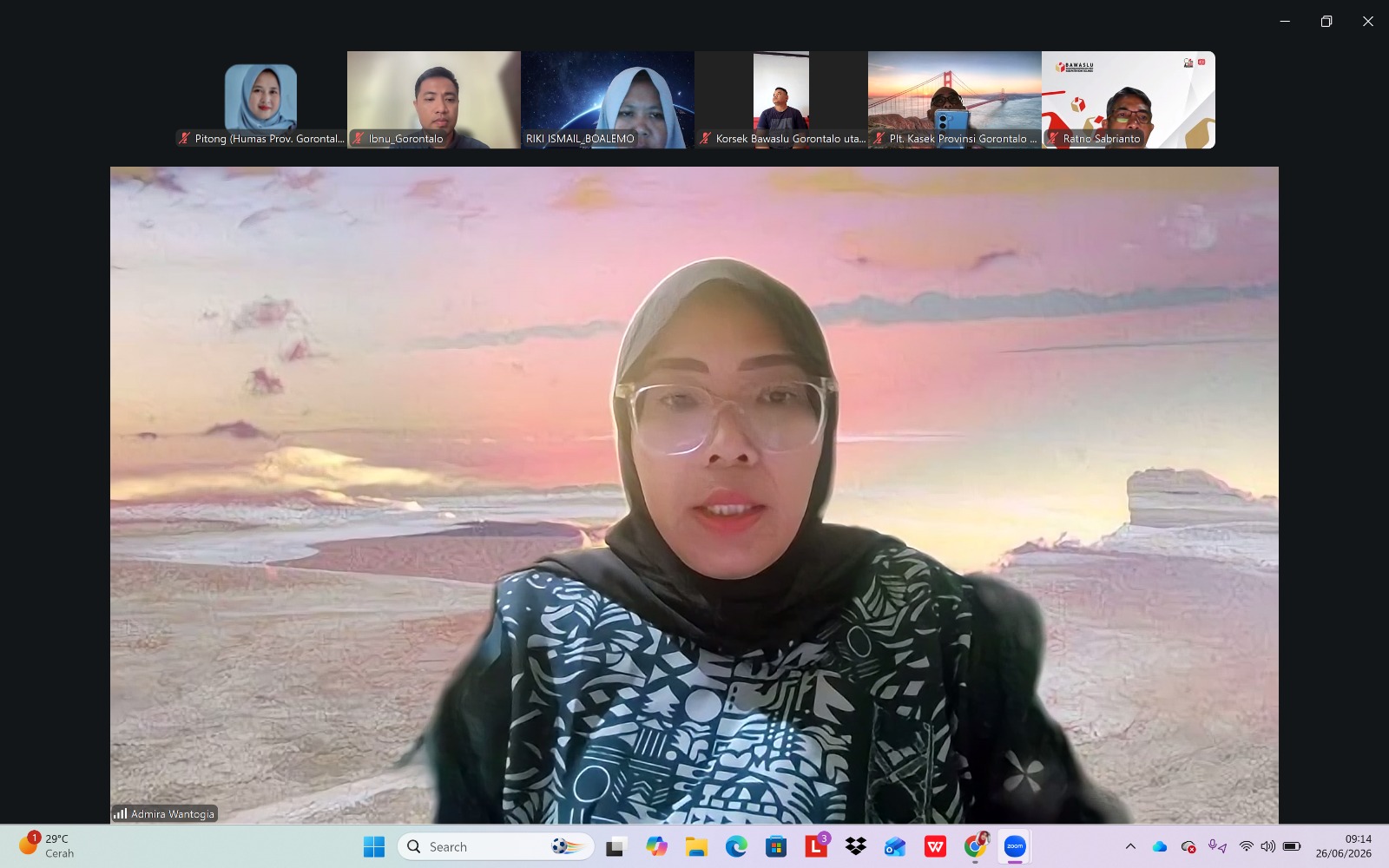Open Dropbox from the taskbar
Screen dimensions: 1389x868
pos(856,846)
